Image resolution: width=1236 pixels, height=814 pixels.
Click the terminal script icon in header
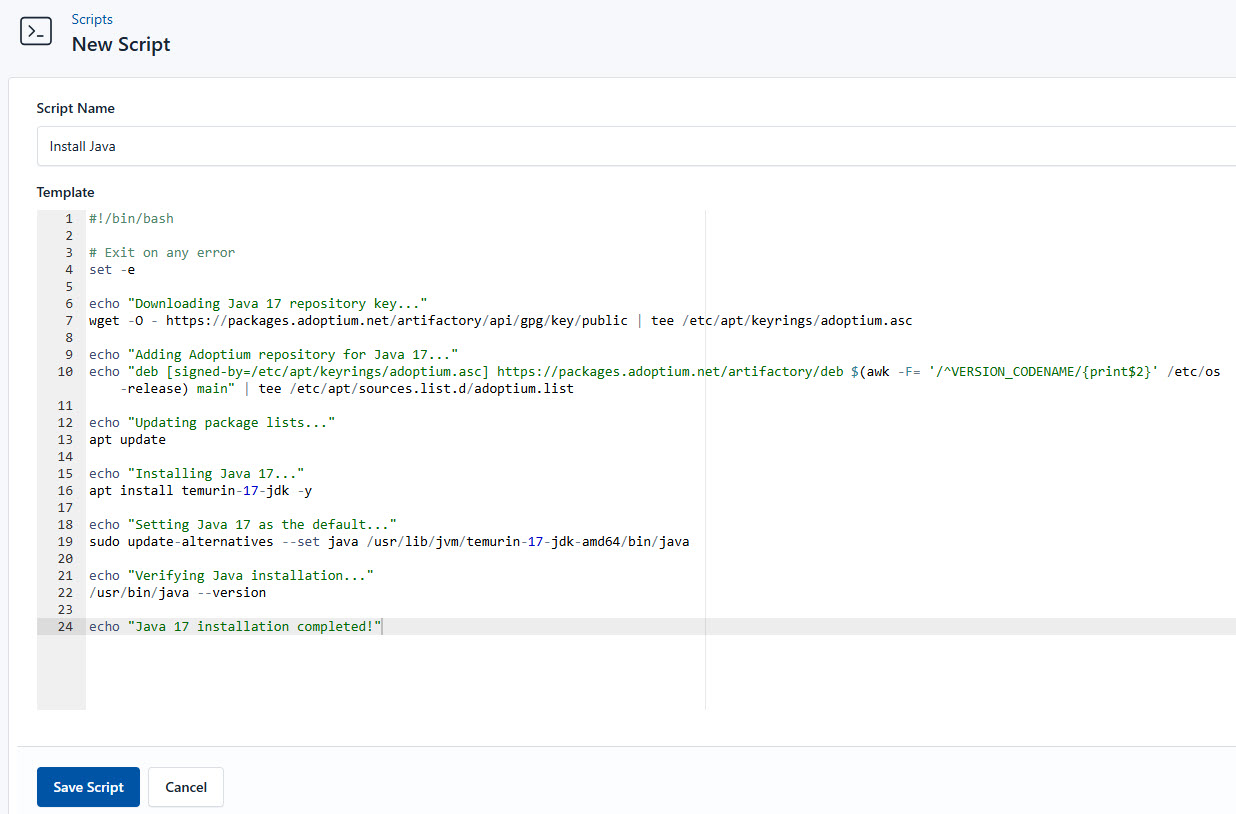[x=36, y=31]
